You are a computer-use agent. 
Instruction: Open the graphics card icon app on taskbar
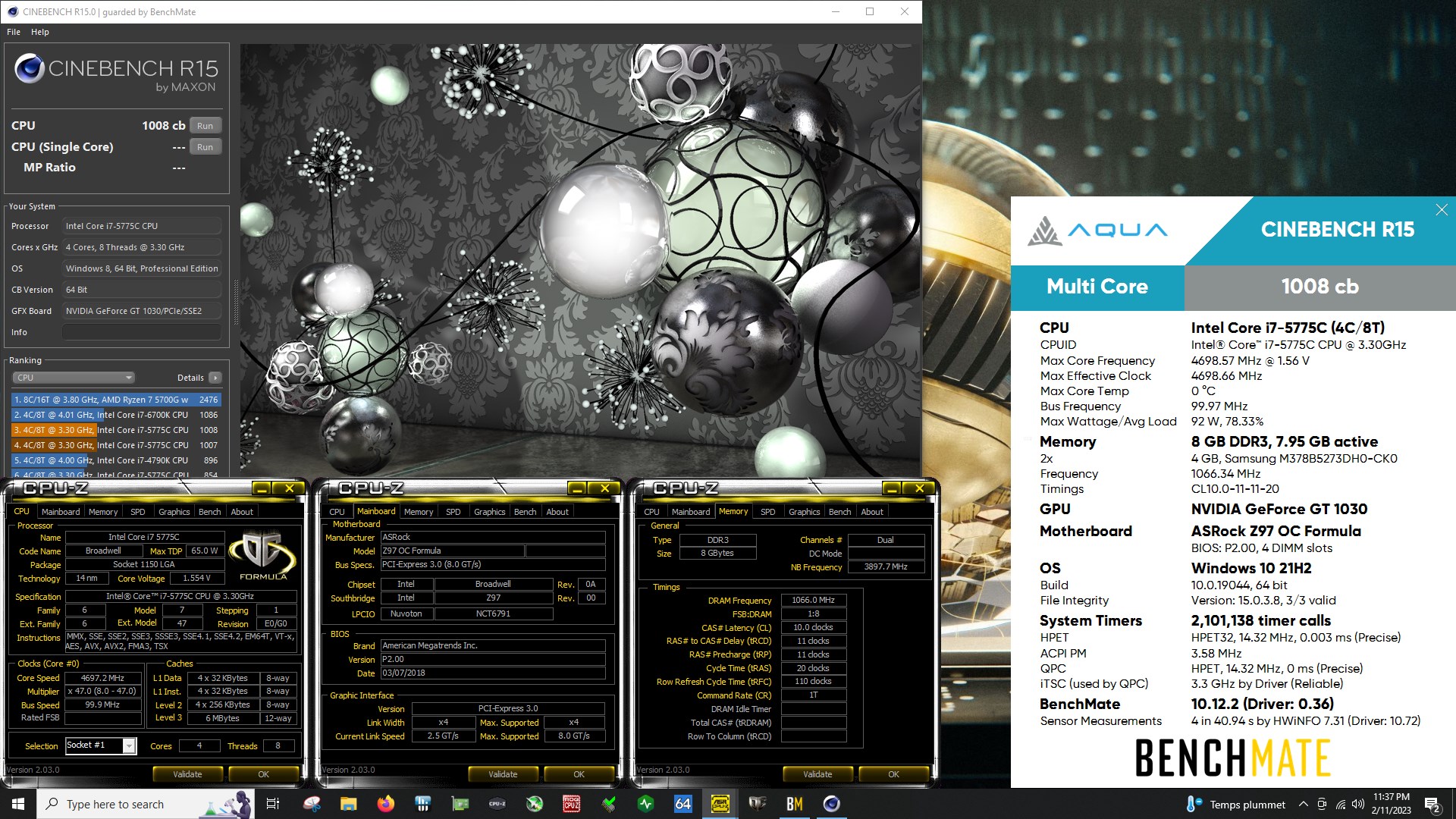460,804
